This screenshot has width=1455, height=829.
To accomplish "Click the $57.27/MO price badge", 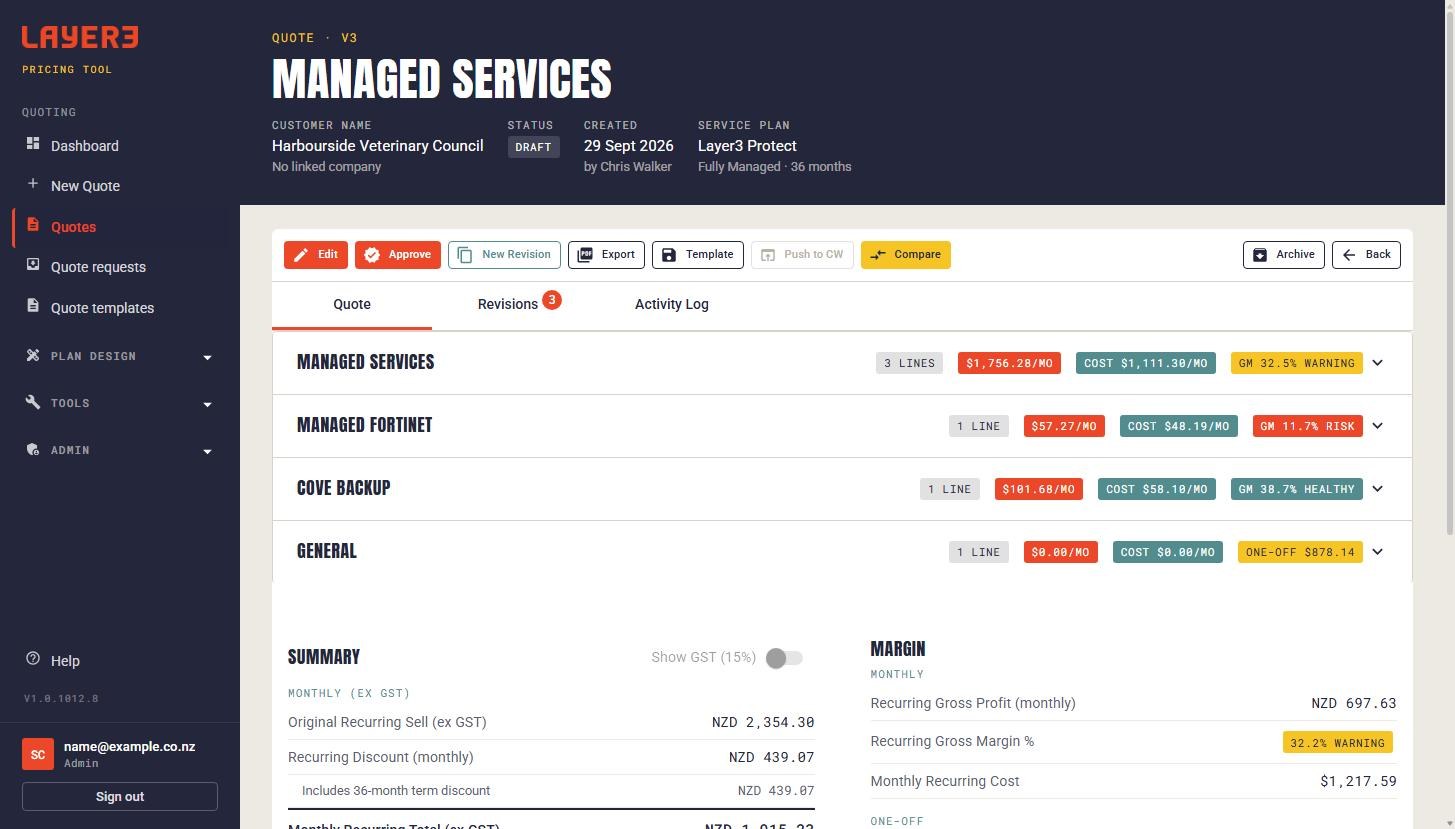I will (x=1064, y=426).
